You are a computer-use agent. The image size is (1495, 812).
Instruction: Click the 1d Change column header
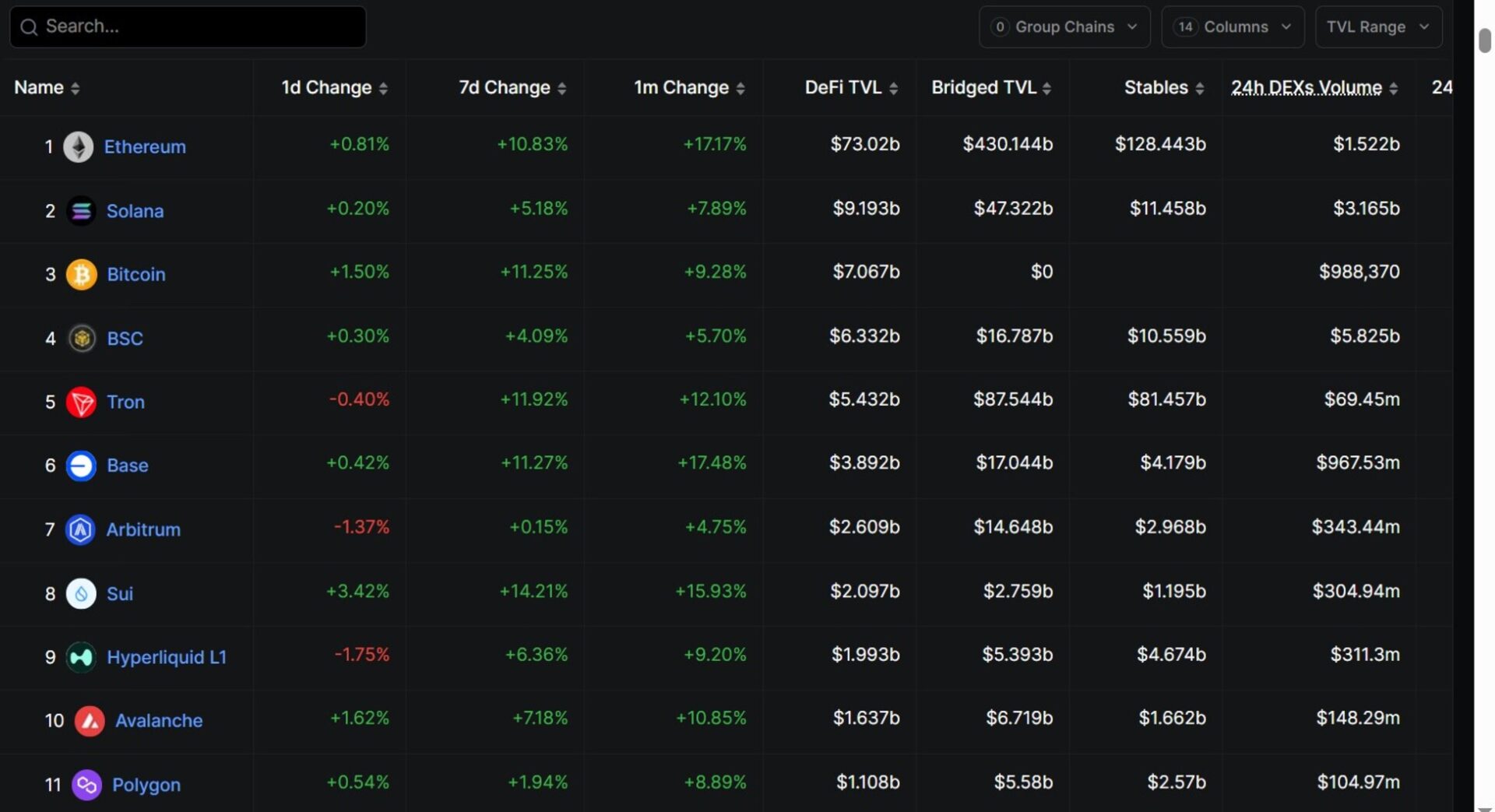tap(326, 87)
